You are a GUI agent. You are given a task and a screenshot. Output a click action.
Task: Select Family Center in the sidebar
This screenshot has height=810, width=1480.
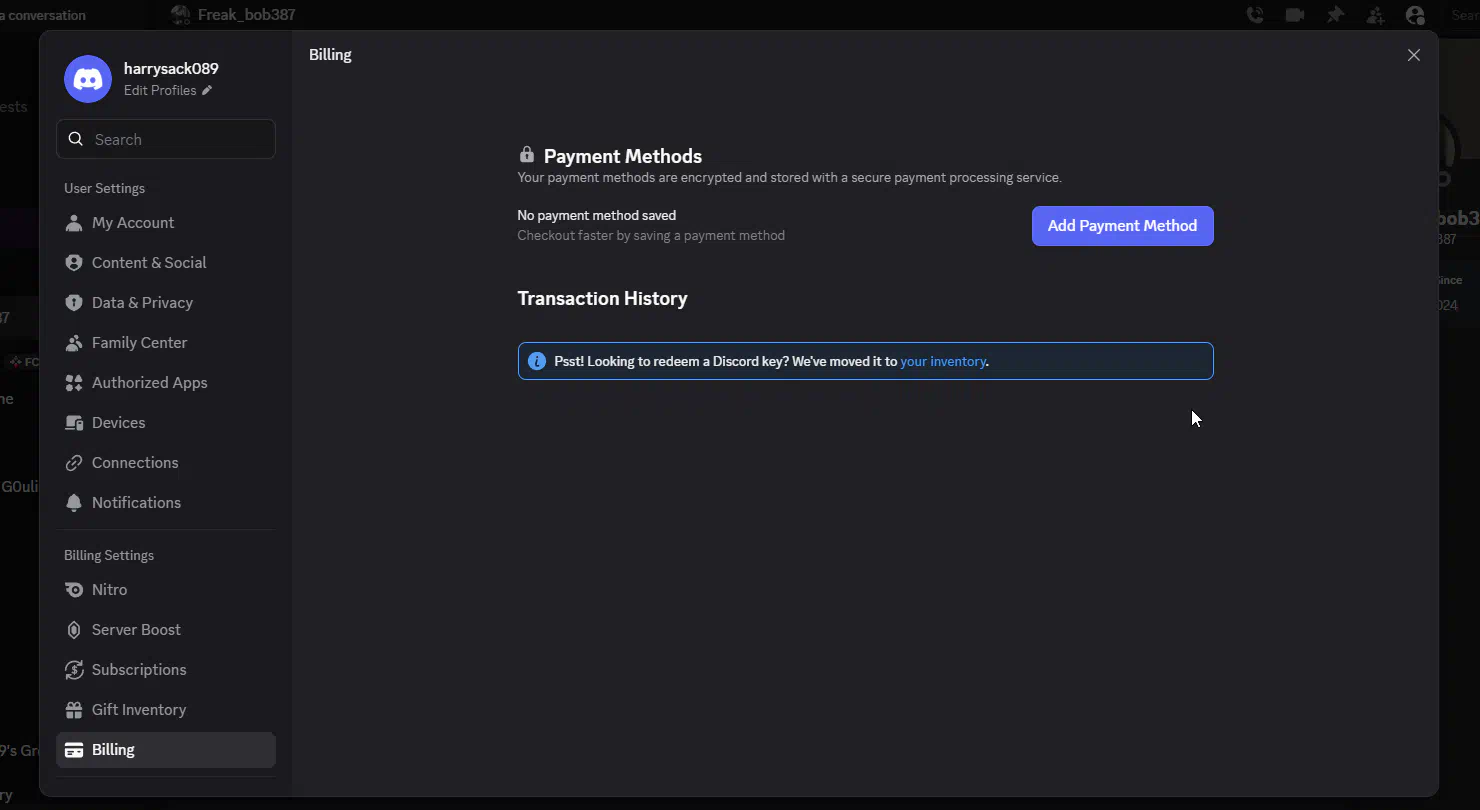pyautogui.click(x=139, y=343)
